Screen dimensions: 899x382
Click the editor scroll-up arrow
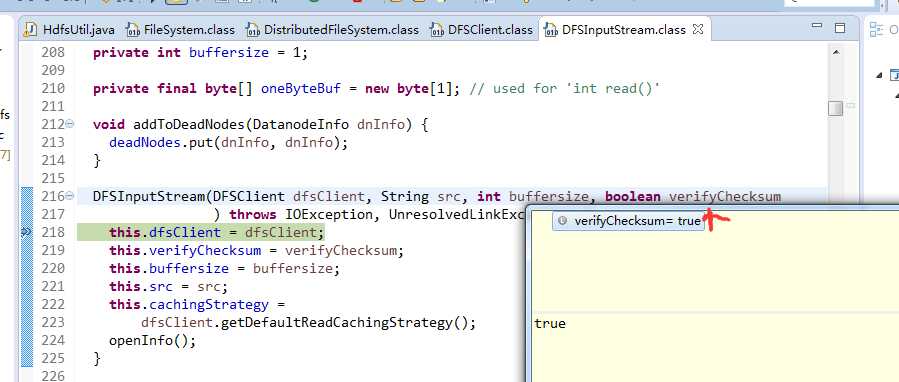pos(835,52)
